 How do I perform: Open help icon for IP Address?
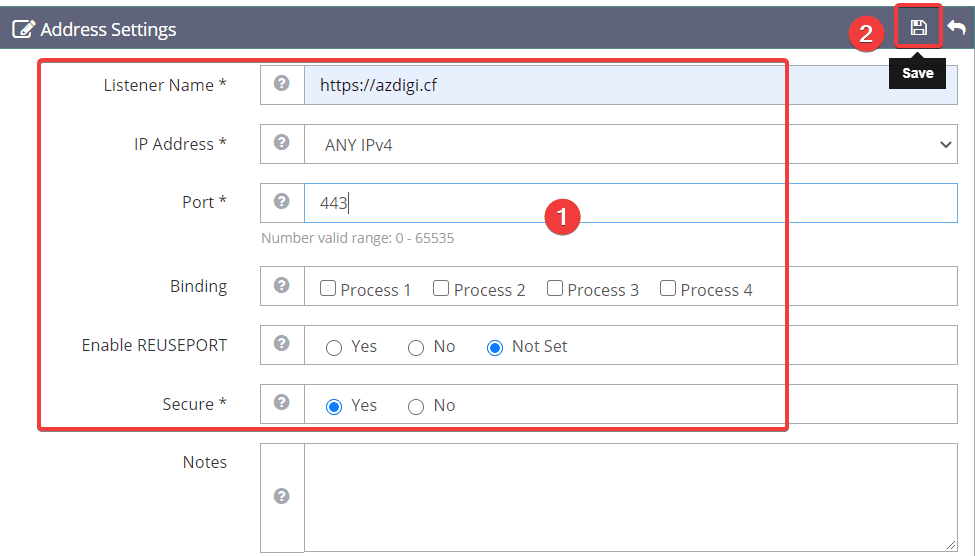[282, 142]
